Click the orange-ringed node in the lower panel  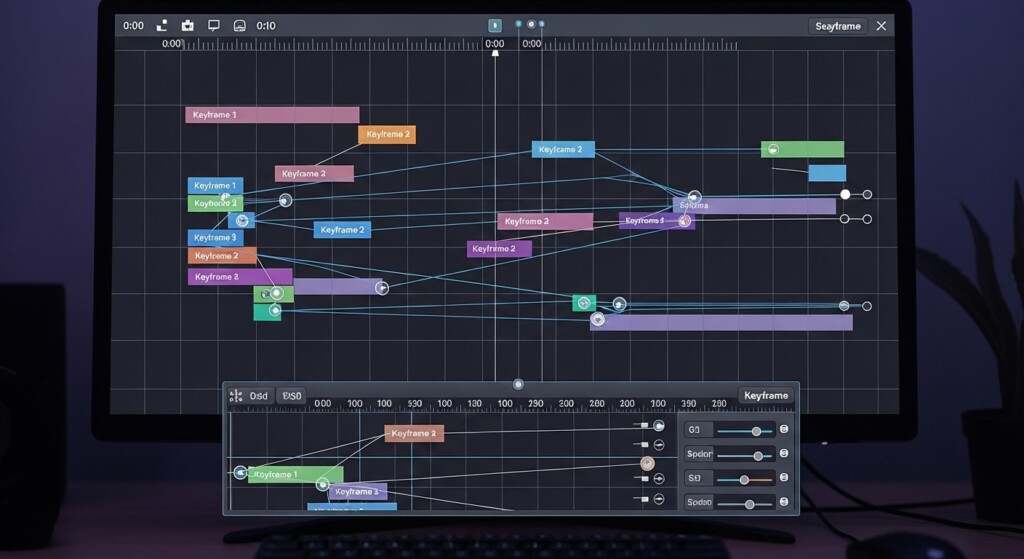(x=647, y=464)
